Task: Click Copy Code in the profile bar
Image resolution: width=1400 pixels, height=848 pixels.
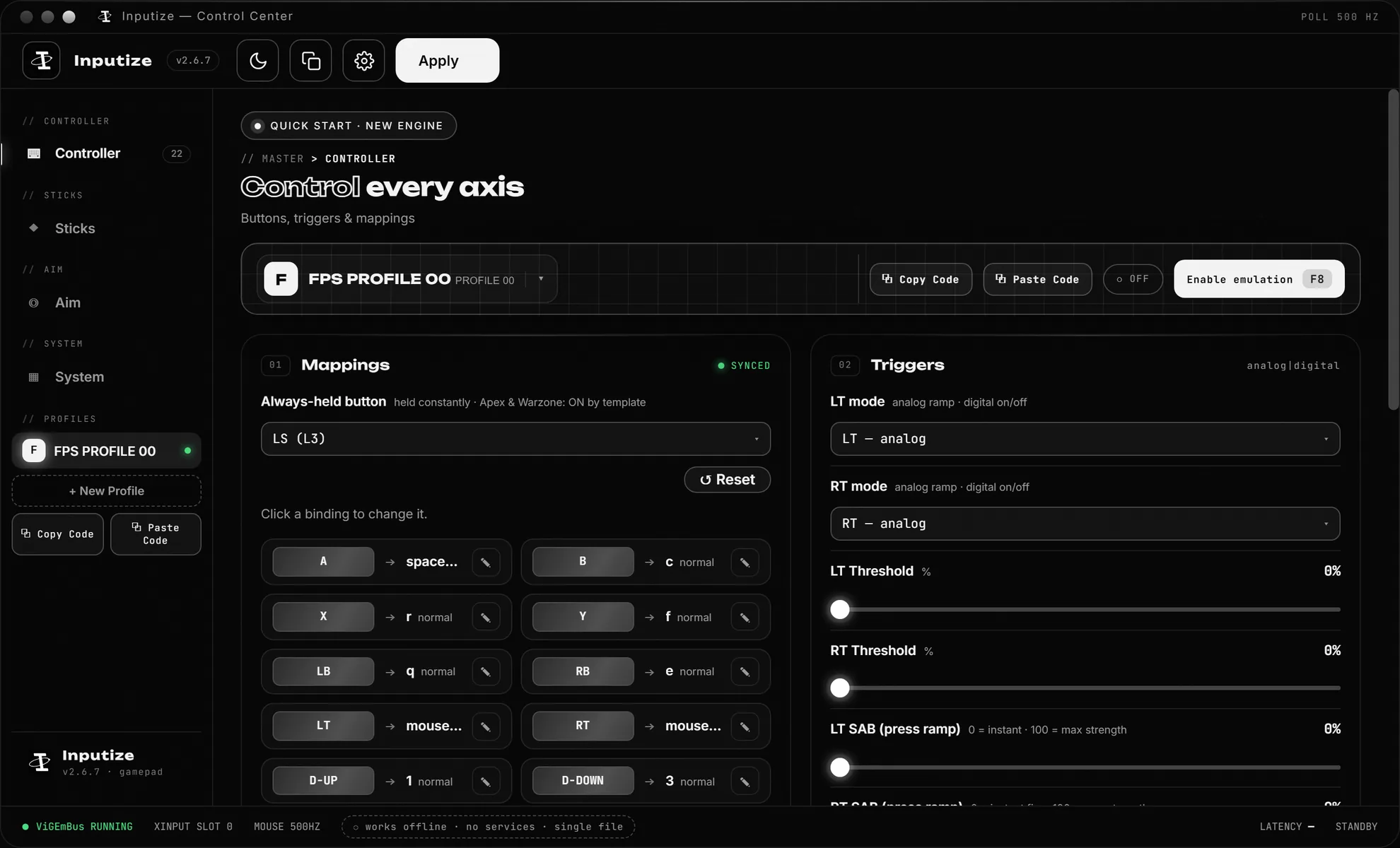Action: click(x=921, y=279)
